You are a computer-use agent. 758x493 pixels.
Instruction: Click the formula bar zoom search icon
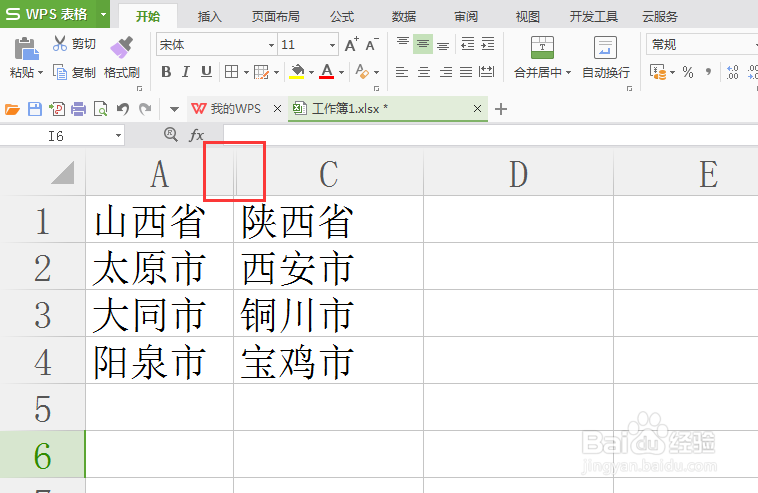pyautogui.click(x=171, y=134)
